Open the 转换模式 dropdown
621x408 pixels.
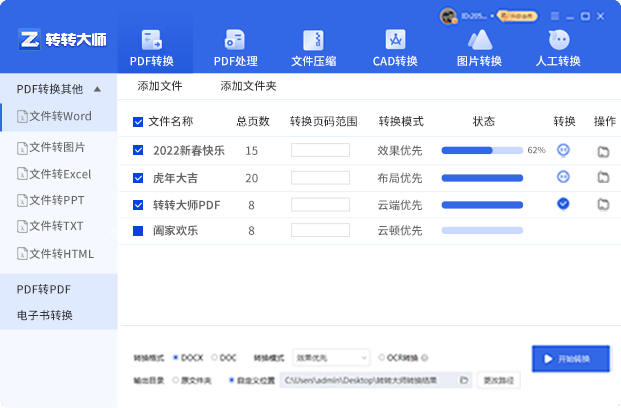pos(330,357)
